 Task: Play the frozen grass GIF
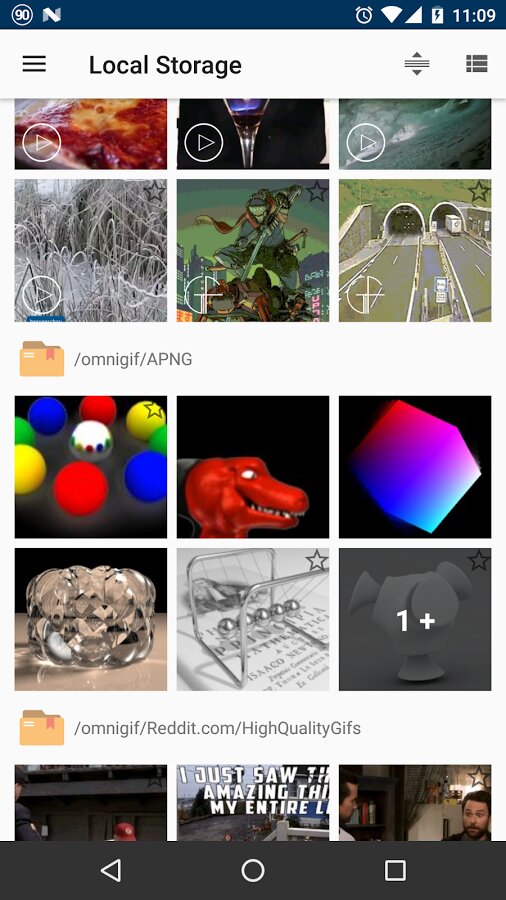(41, 294)
